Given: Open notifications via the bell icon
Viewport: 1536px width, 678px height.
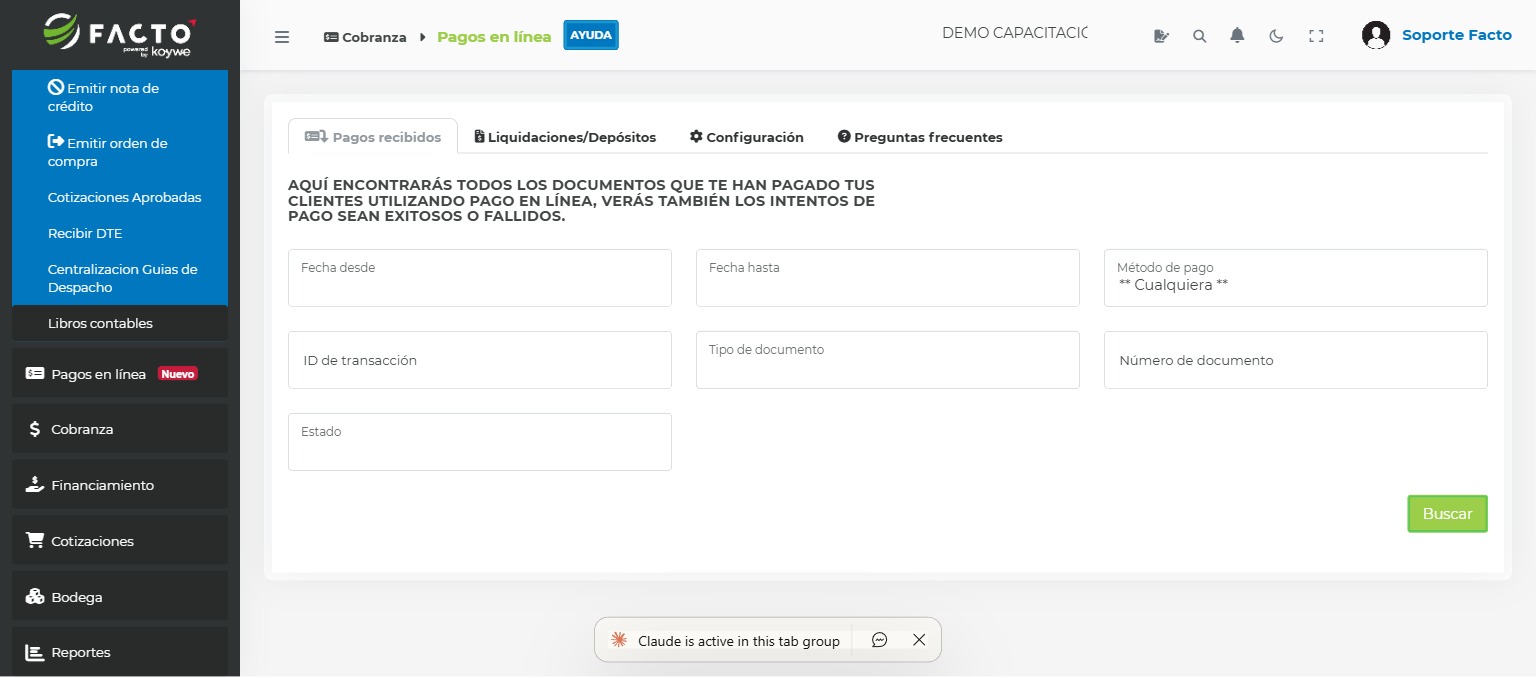Looking at the screenshot, I should 1237,35.
